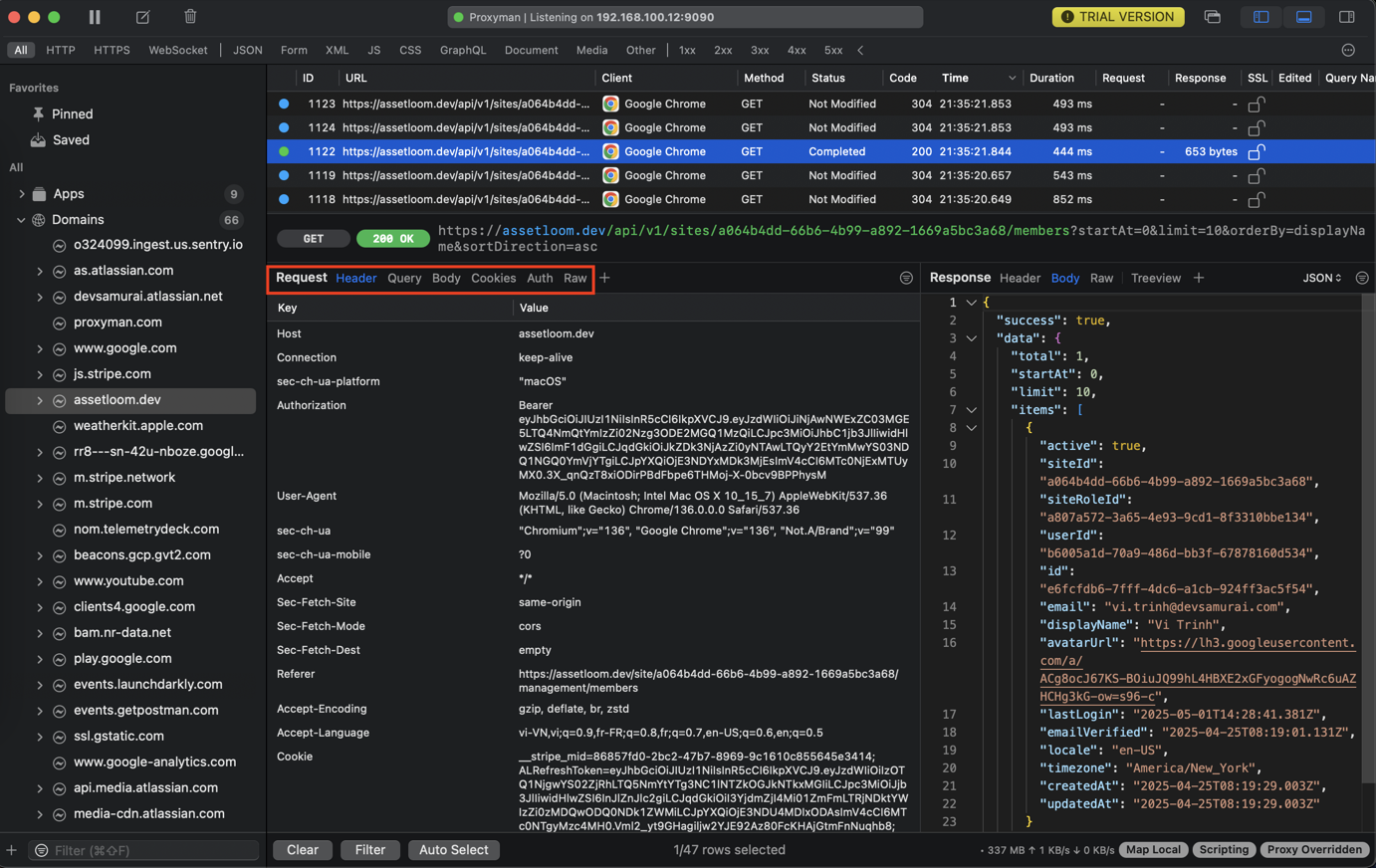Image resolution: width=1376 pixels, height=868 pixels.
Task: Open the multi-window icon beside Trial Version
Action: click(x=1212, y=17)
